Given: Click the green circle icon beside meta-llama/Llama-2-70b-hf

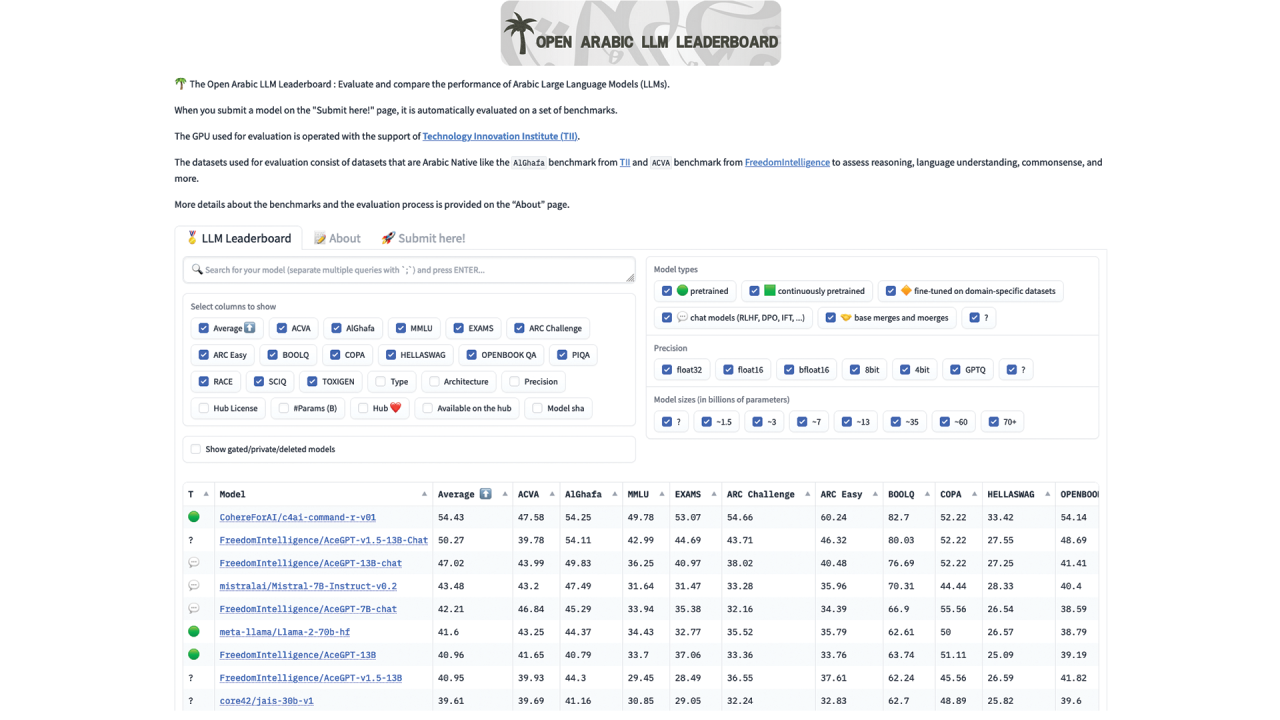Looking at the screenshot, I should coord(194,632).
